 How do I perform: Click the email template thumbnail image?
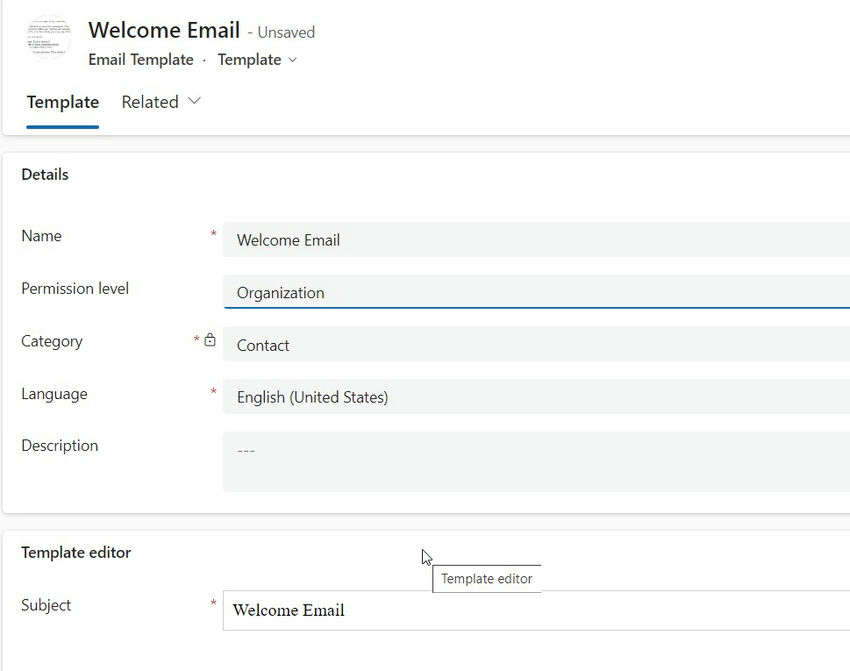[49, 38]
